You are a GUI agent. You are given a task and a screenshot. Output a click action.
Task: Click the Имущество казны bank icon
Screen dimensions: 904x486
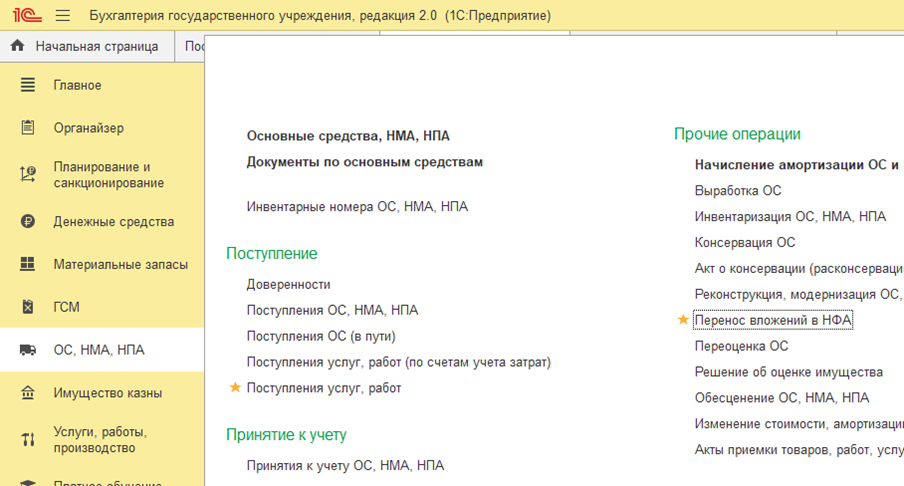(x=28, y=393)
